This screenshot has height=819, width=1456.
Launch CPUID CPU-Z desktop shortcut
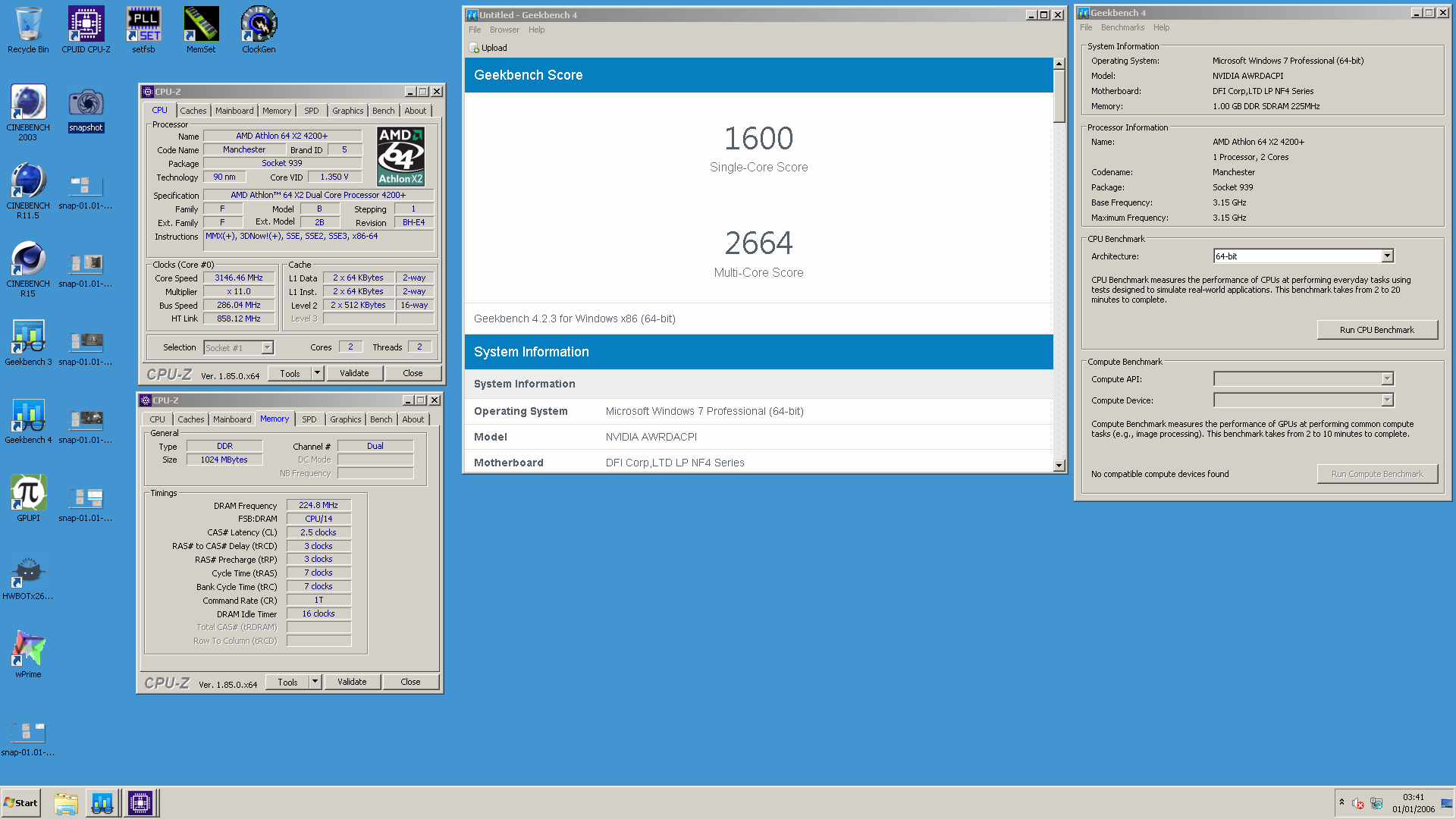pos(86,30)
